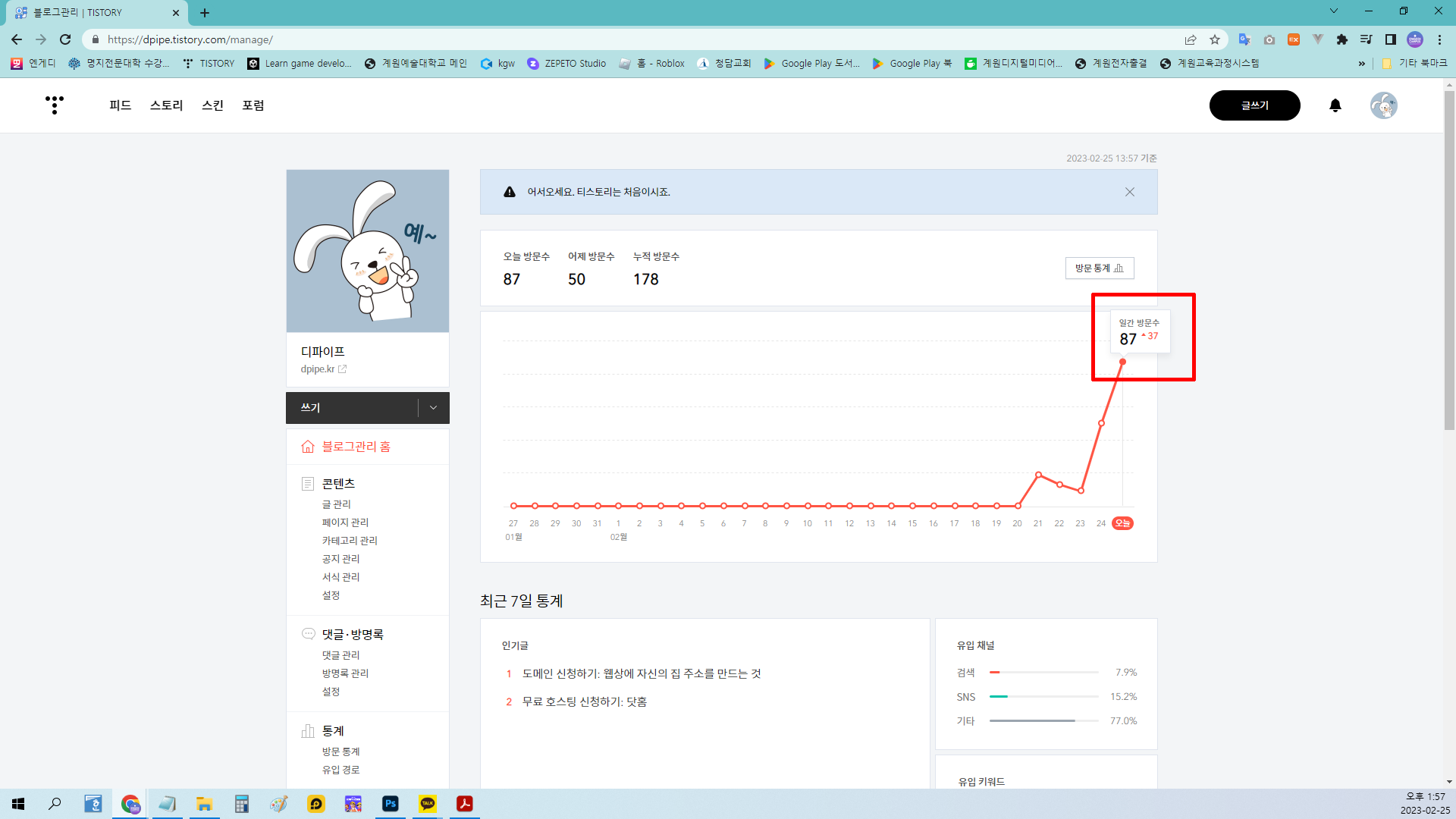Open the 홈 - Roblox bookmark
The height and width of the screenshot is (819, 1456).
click(x=652, y=64)
